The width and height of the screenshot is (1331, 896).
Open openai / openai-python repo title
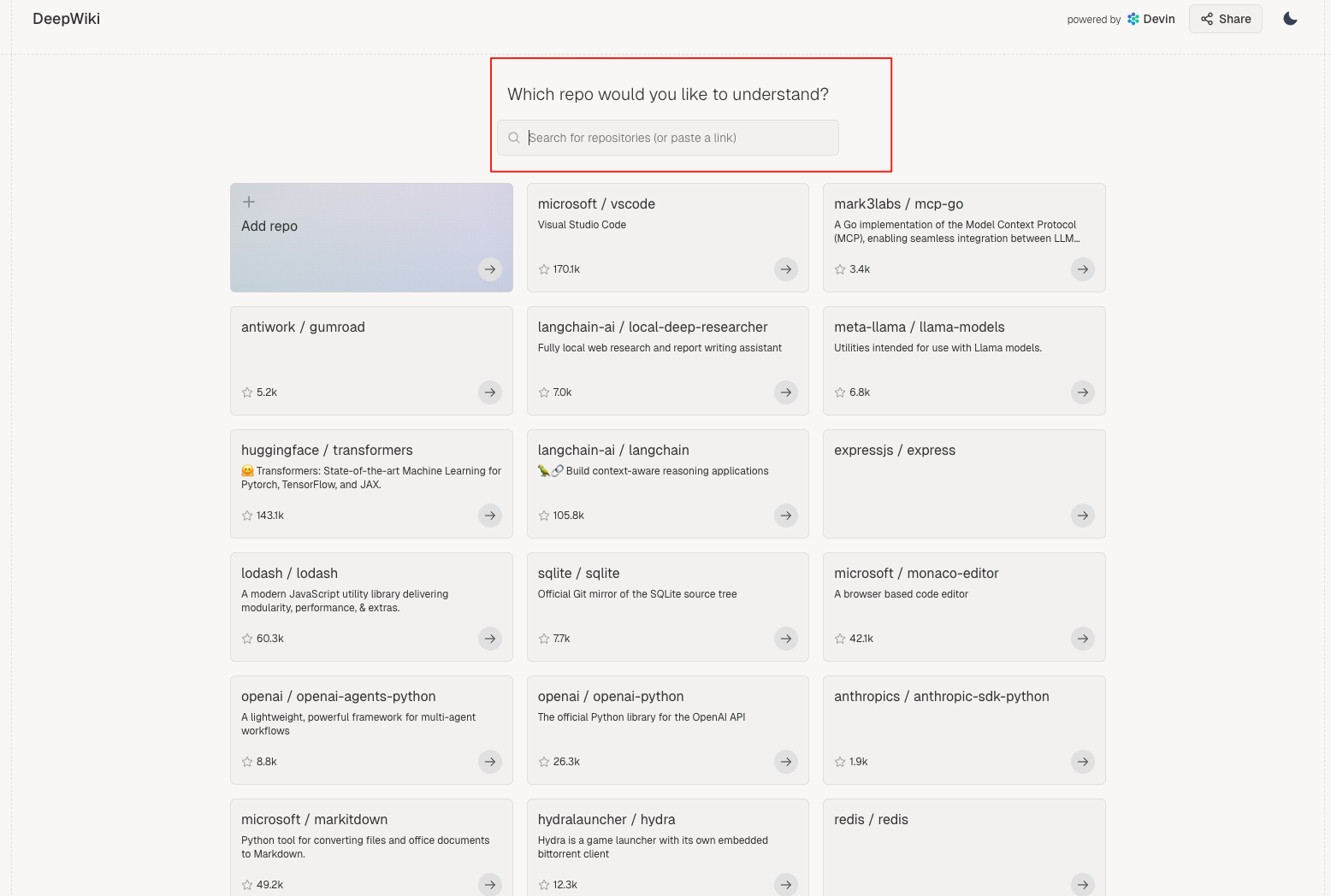click(611, 696)
